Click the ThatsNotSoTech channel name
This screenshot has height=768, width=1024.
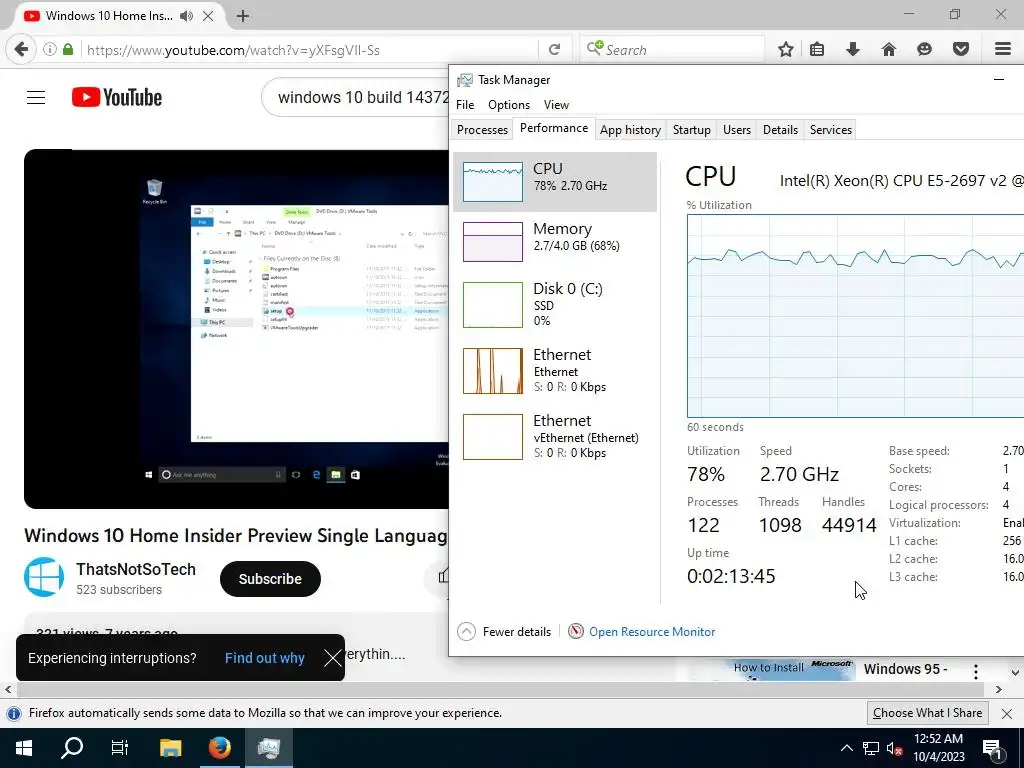click(136, 569)
